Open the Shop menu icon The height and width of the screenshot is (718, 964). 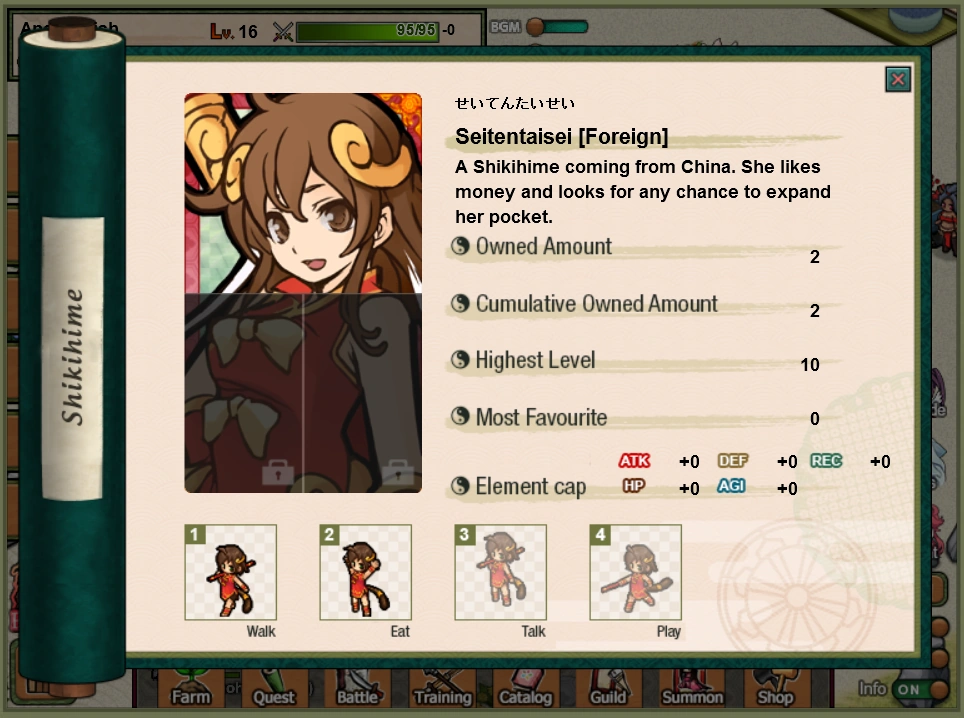pyautogui.click(x=775, y=690)
